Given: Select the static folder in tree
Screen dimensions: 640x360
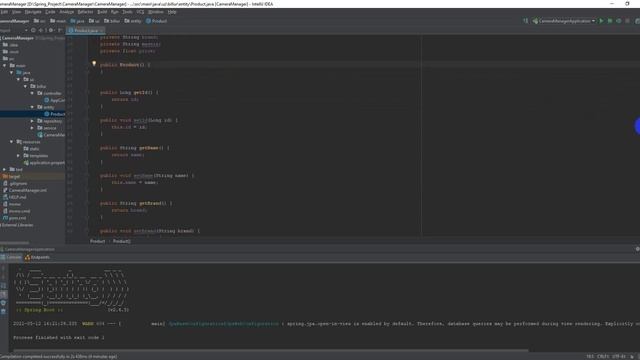Looking at the screenshot, I should pos(31,149).
